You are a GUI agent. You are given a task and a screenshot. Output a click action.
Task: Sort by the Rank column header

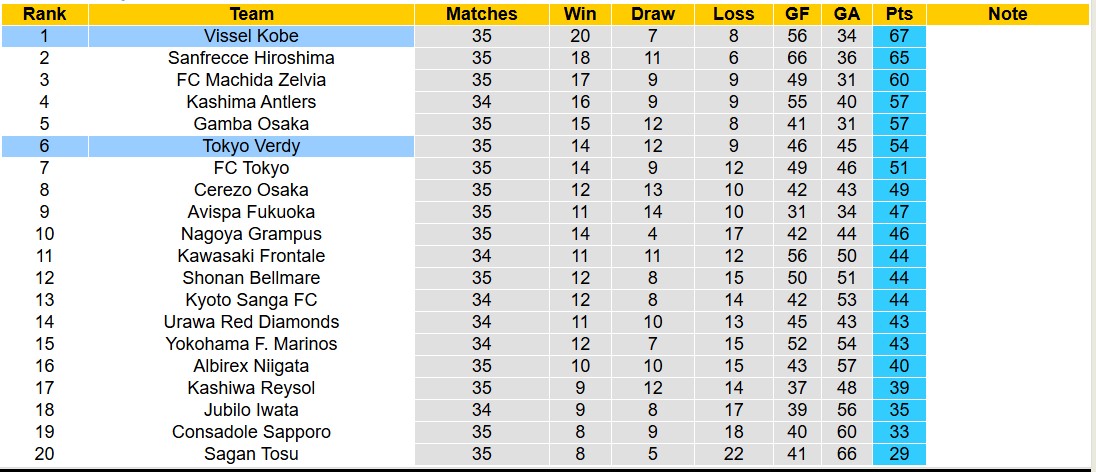click(44, 14)
